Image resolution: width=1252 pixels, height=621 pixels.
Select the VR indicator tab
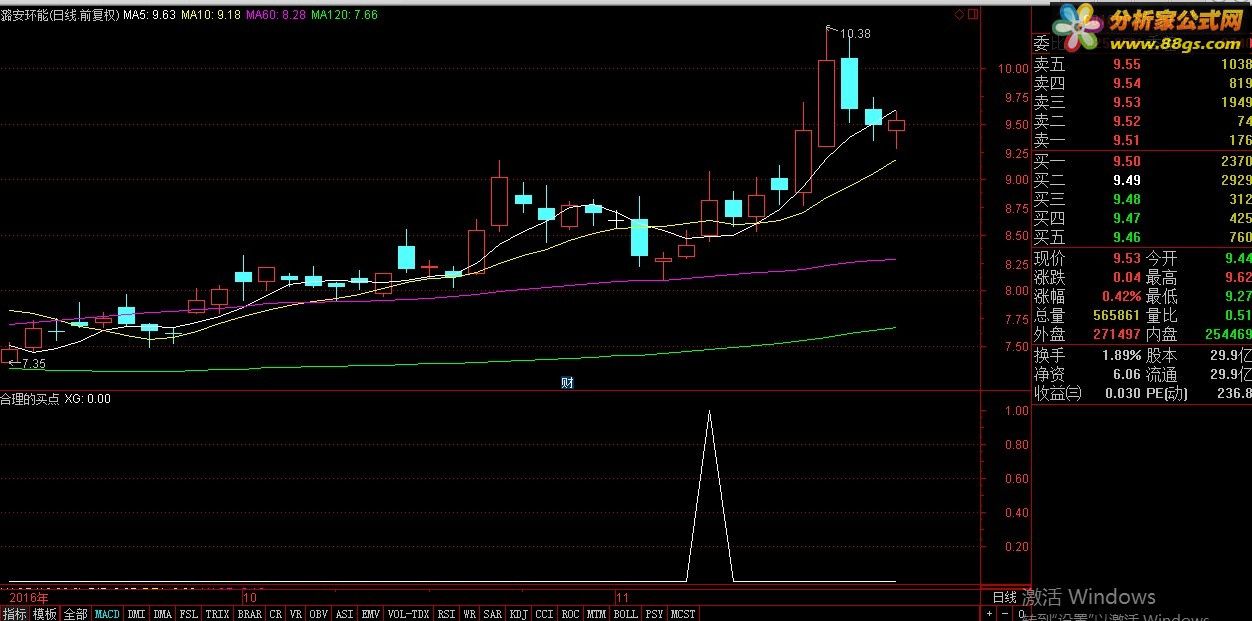click(x=296, y=613)
